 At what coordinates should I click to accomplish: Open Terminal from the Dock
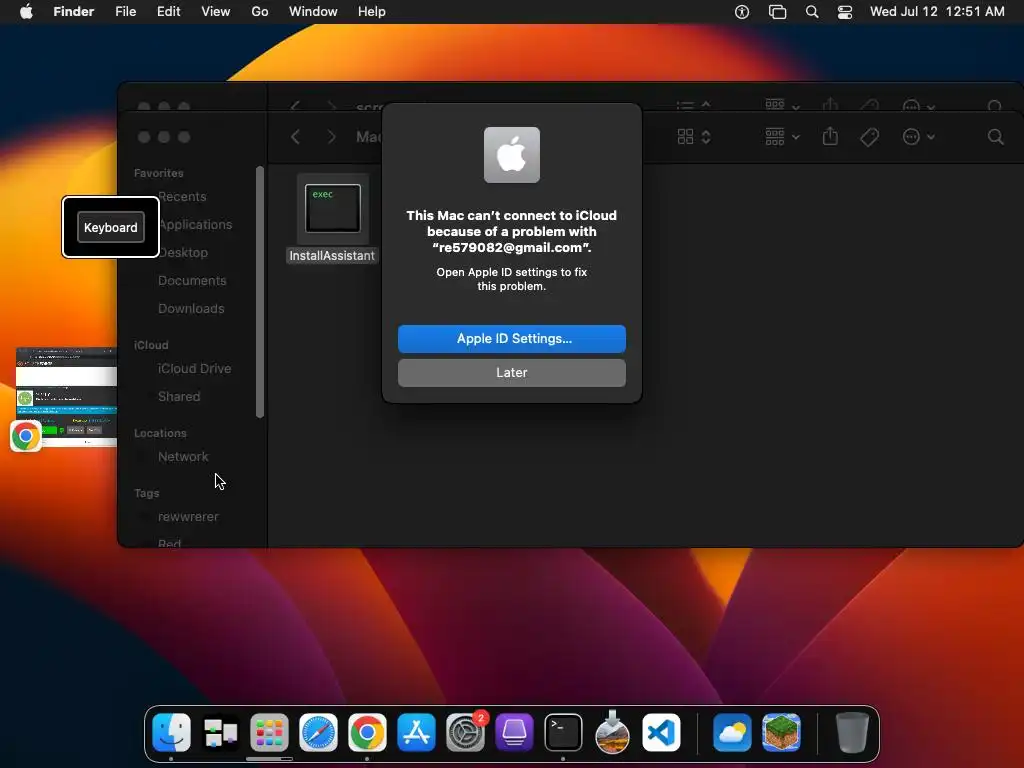(563, 733)
